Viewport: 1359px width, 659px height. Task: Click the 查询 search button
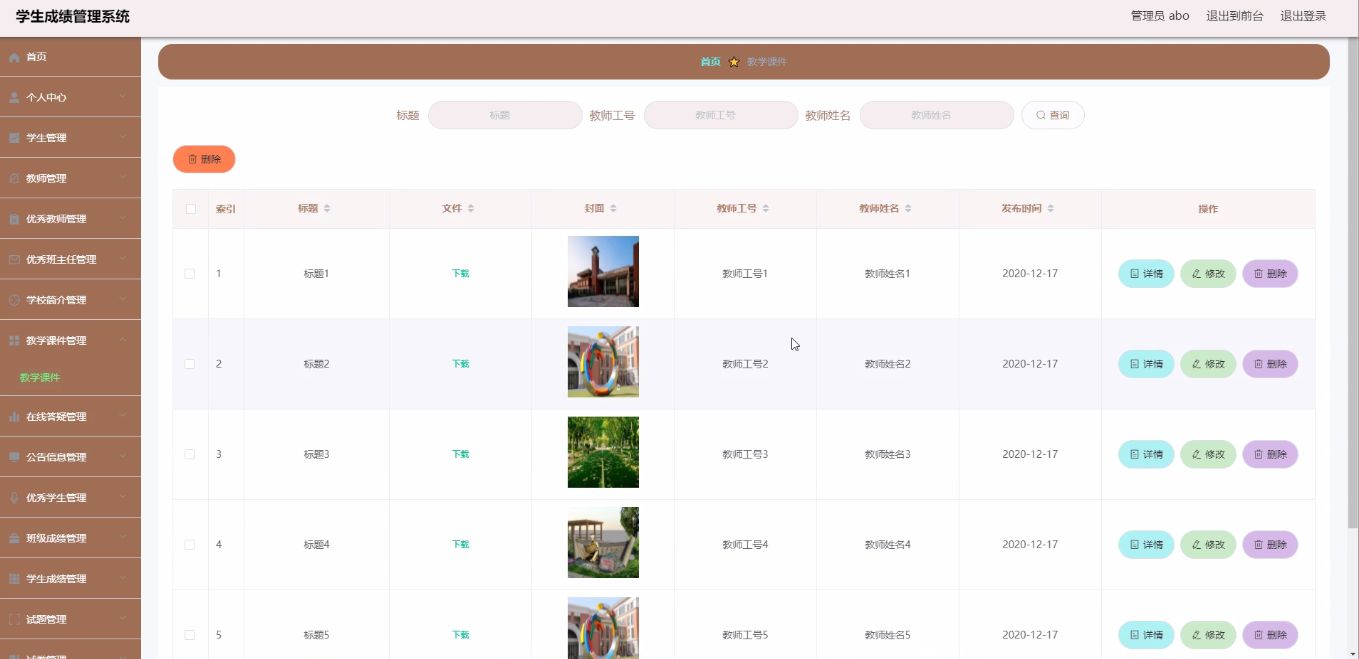coord(1052,116)
